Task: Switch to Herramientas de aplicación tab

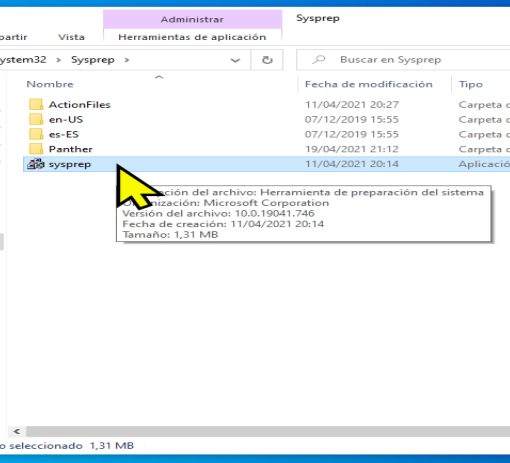Action: (x=192, y=37)
